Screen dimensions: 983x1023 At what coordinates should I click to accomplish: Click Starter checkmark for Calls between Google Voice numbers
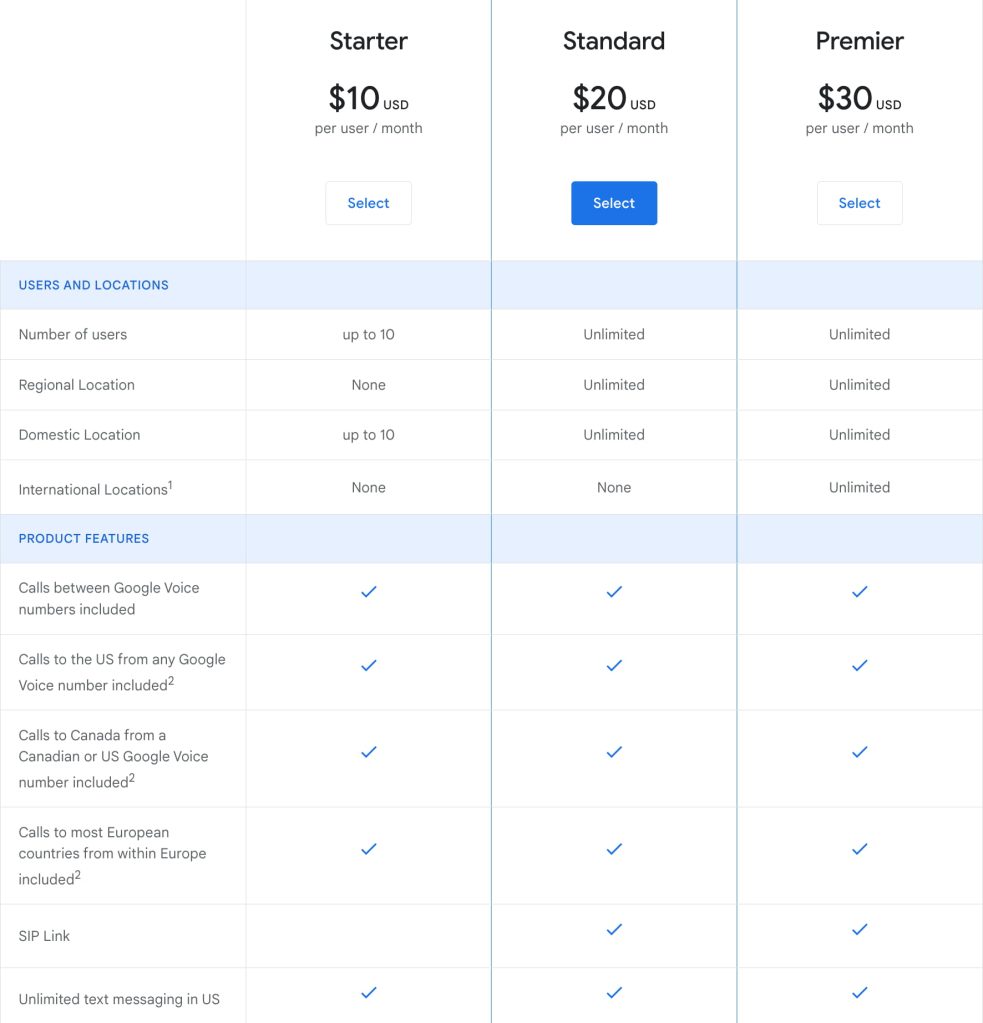click(368, 592)
